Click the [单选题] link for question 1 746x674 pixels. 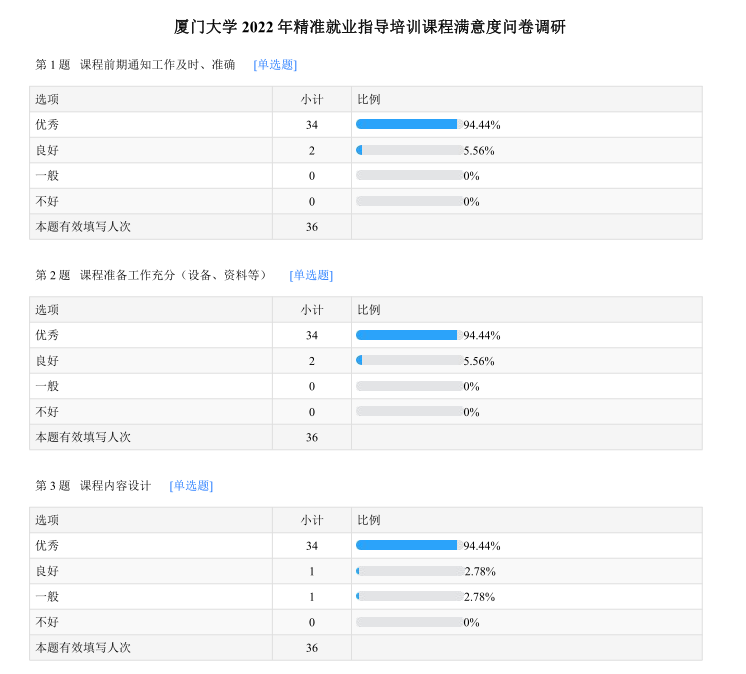click(x=275, y=65)
